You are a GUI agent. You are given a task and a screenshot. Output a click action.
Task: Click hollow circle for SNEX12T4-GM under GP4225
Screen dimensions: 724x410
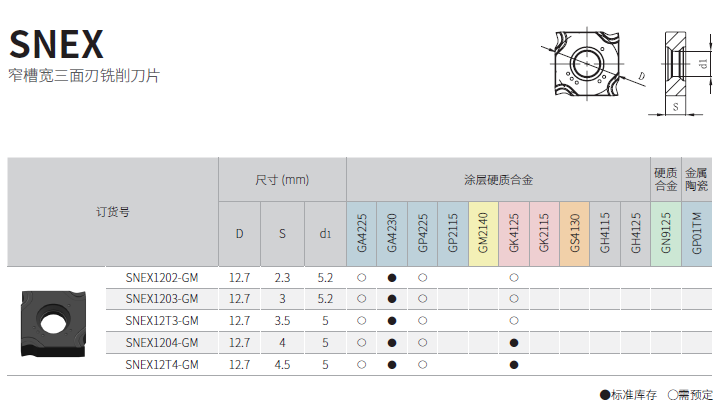point(423,365)
